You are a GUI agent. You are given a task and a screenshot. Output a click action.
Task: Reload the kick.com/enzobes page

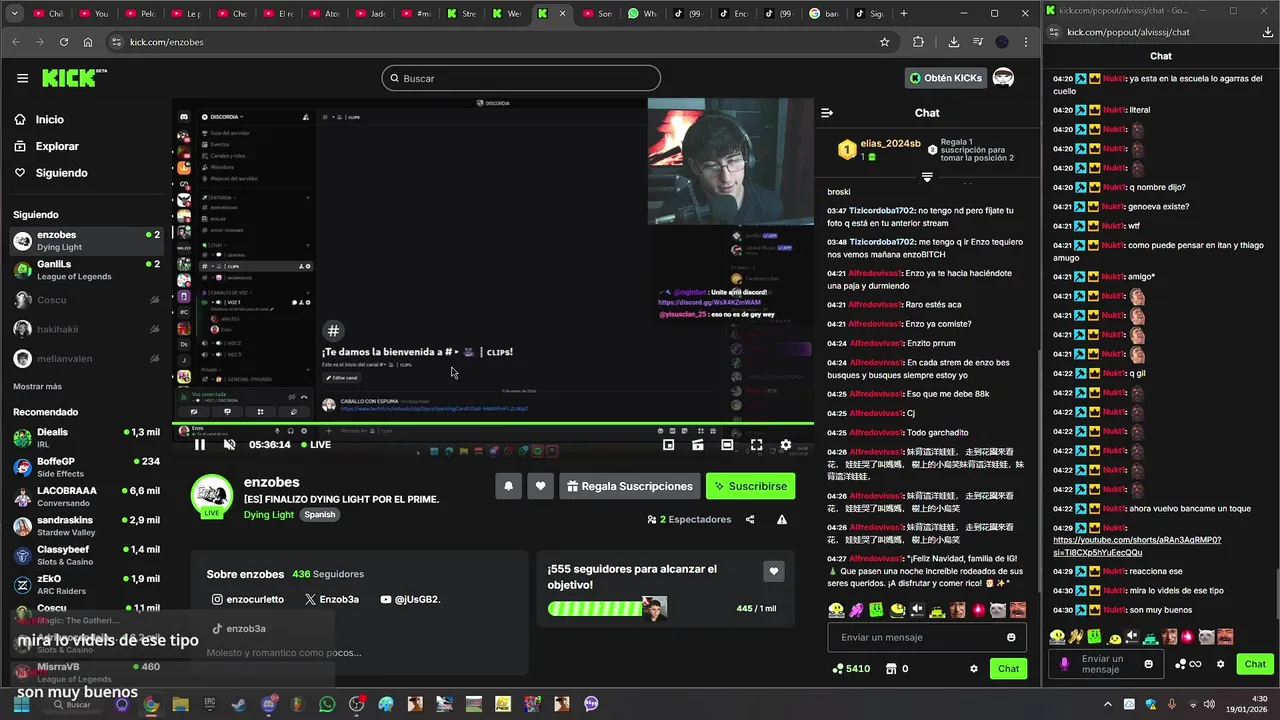[x=64, y=42]
